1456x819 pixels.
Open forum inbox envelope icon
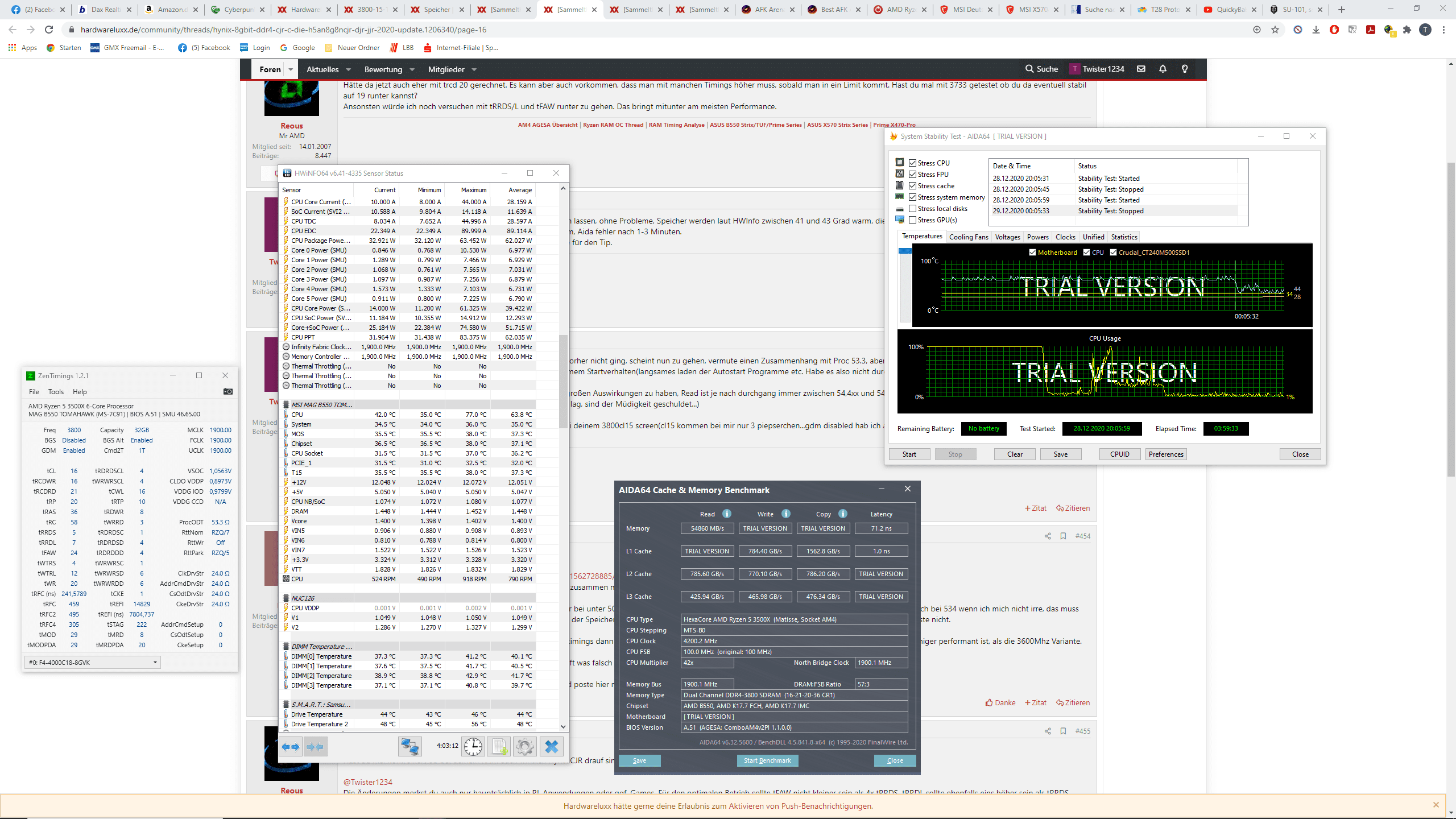(x=1141, y=69)
